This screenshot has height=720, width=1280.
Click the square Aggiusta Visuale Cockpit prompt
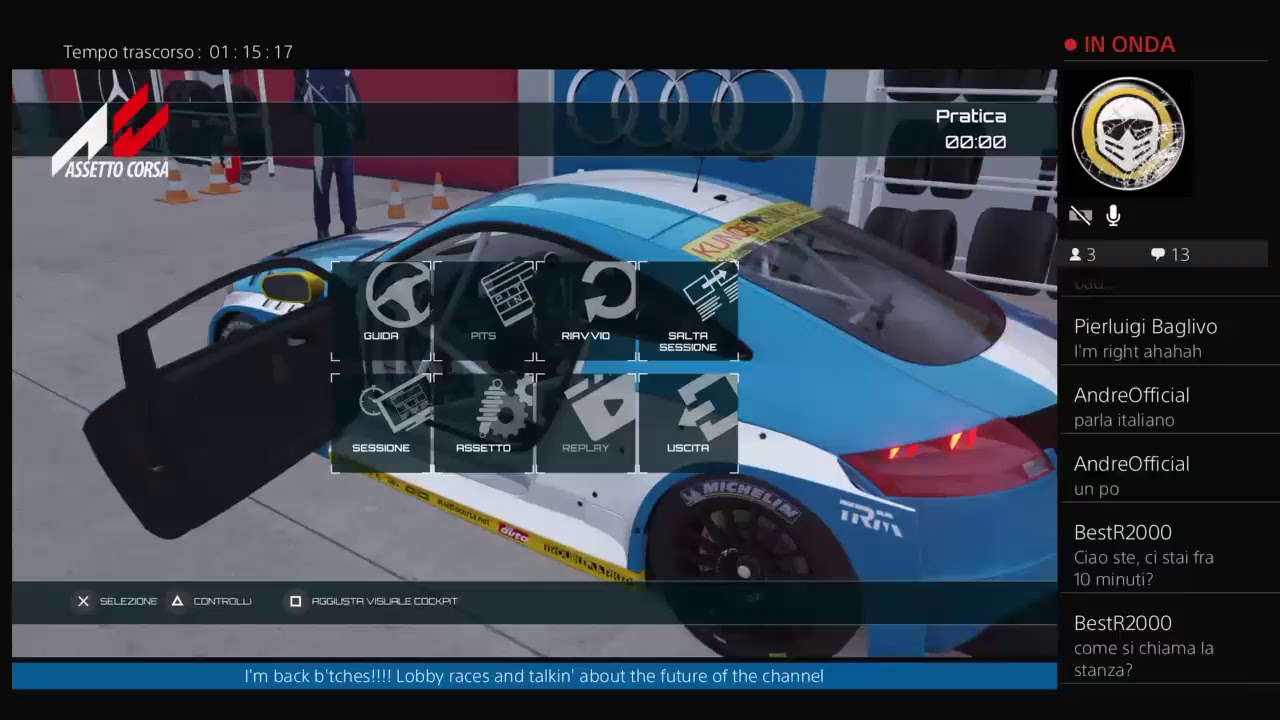click(x=373, y=601)
